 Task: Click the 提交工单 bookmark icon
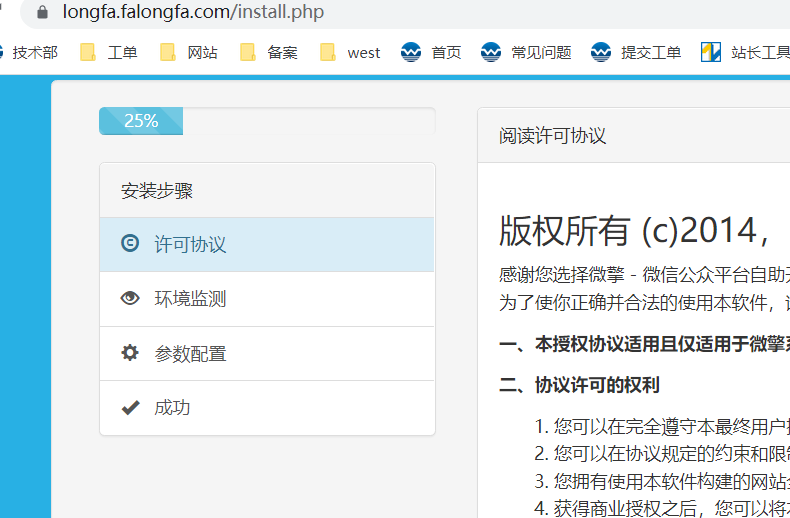tap(601, 52)
